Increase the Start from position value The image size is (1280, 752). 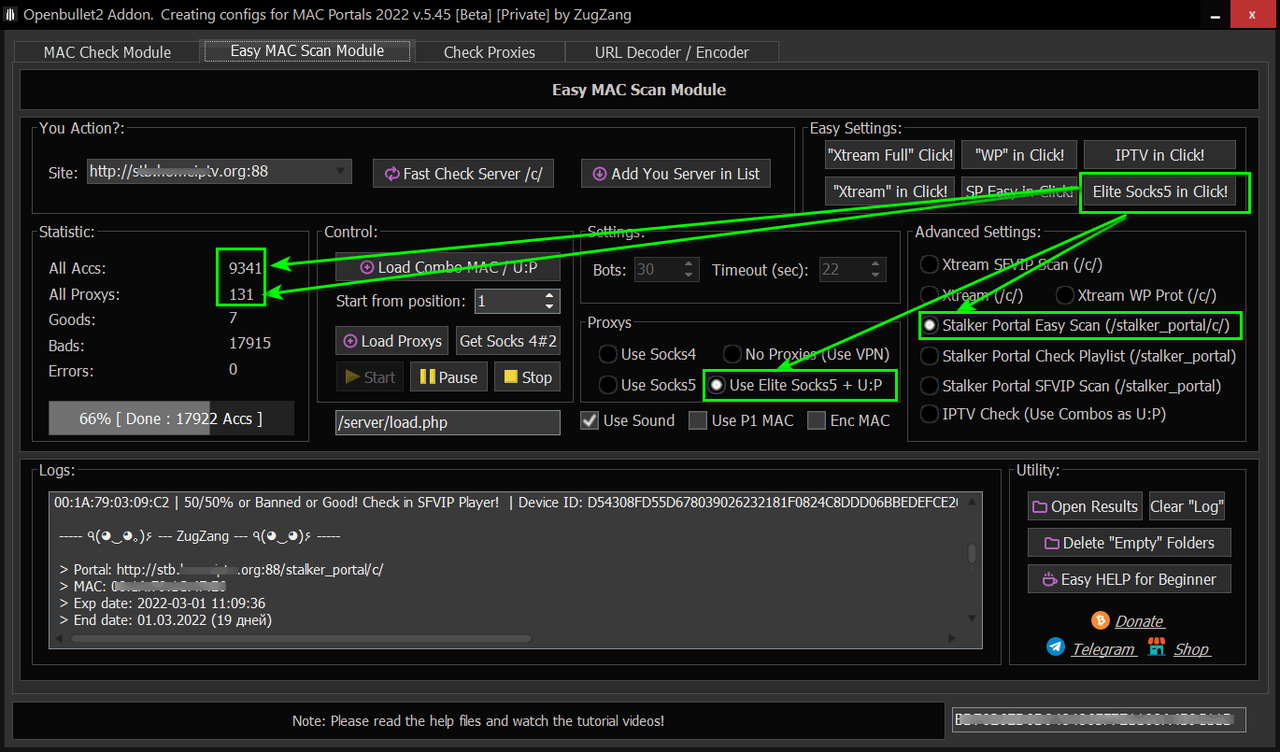550,296
